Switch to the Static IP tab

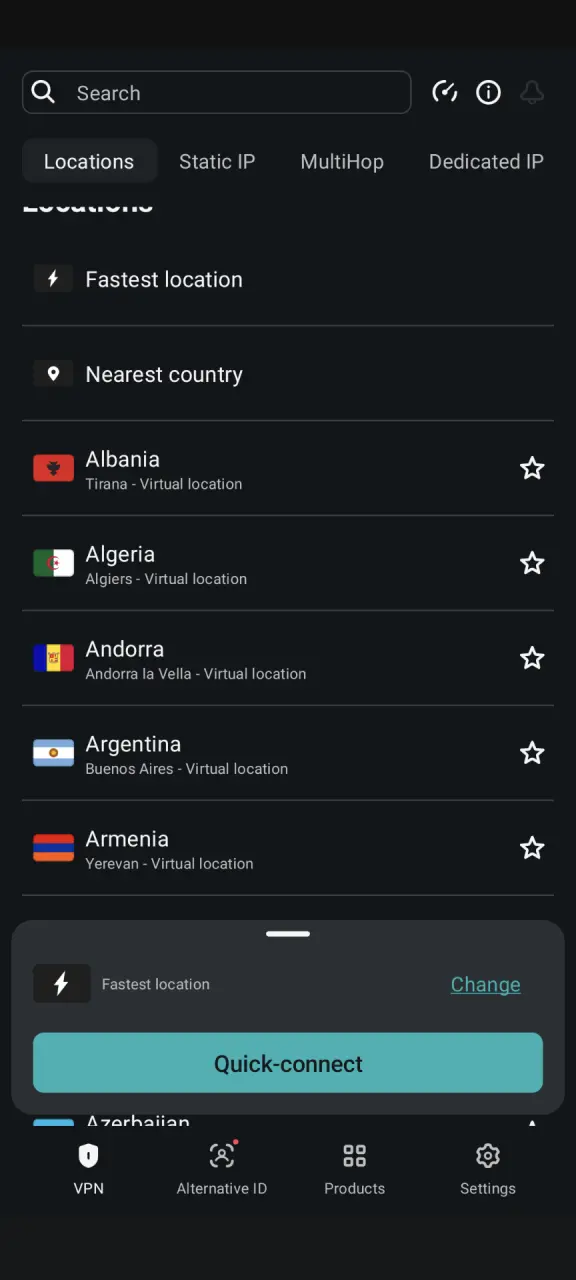(x=217, y=161)
